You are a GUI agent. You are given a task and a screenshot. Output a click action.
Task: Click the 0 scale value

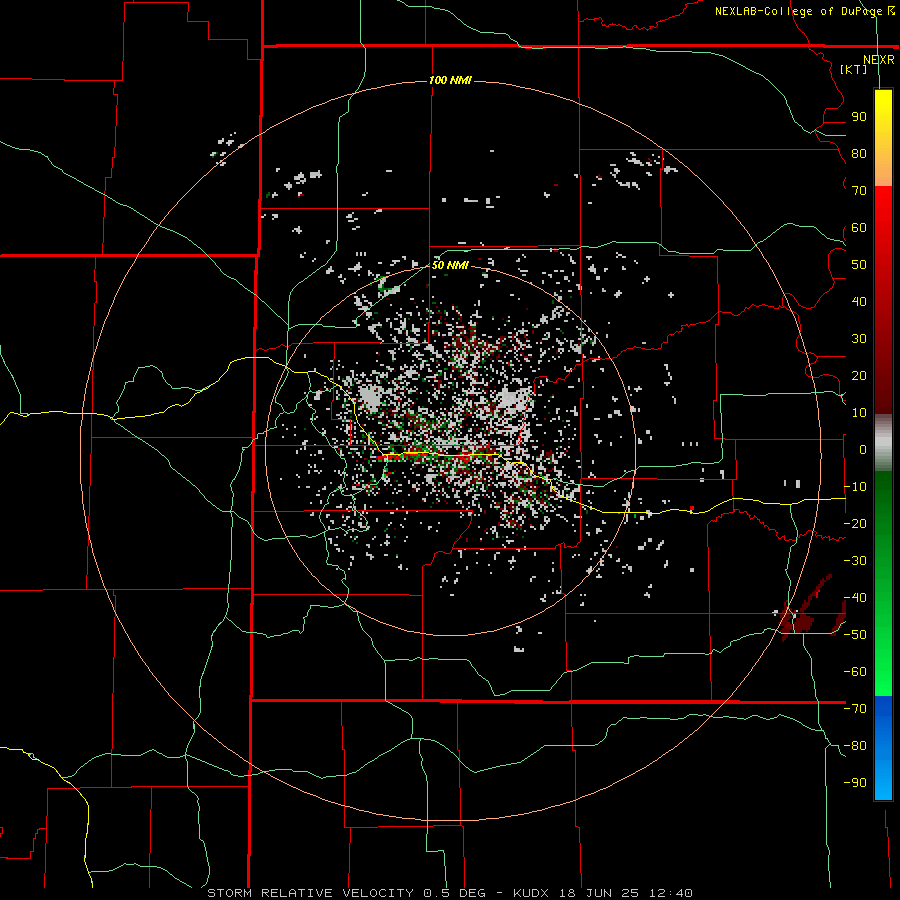click(863, 450)
